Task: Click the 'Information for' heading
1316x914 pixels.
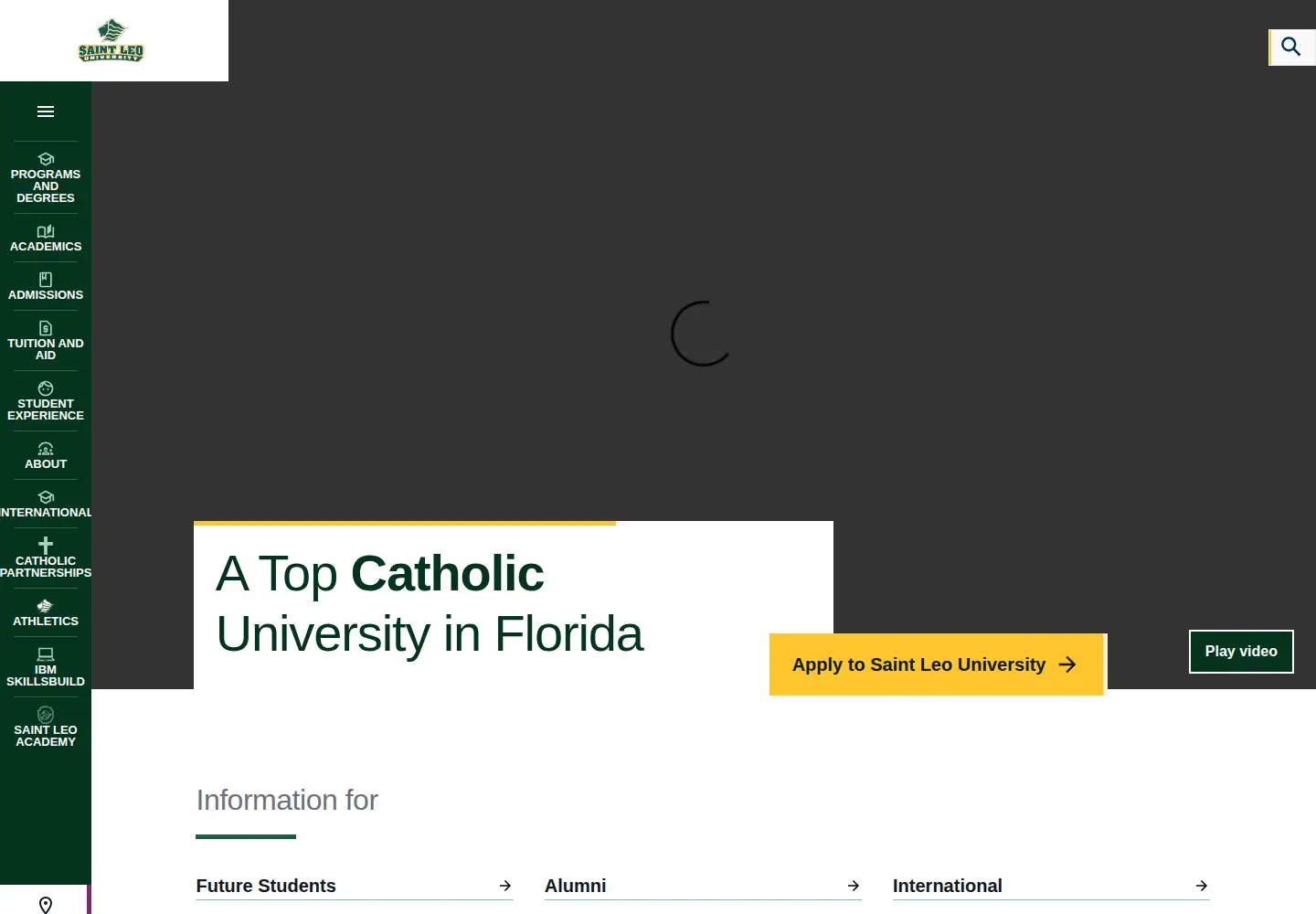Action: click(287, 801)
